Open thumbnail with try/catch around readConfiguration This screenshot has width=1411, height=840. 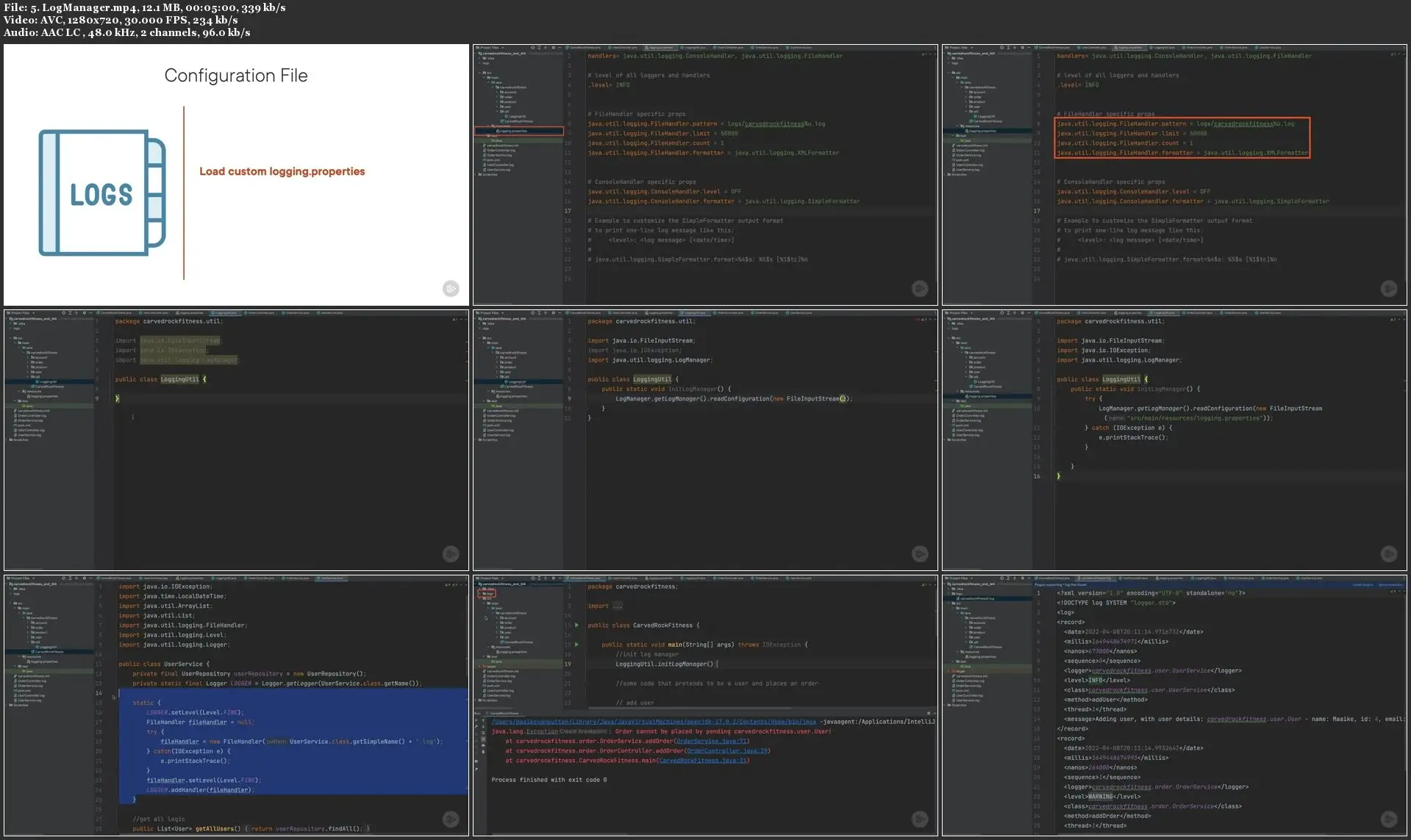[x=1174, y=440]
